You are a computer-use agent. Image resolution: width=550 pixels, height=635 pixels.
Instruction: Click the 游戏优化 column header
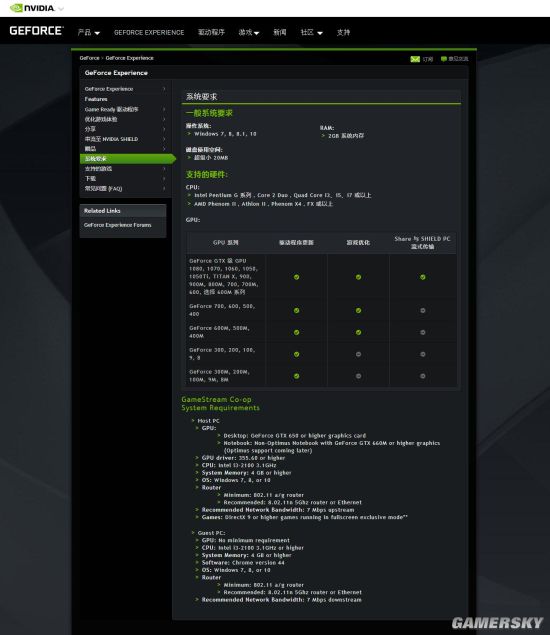coord(358,243)
